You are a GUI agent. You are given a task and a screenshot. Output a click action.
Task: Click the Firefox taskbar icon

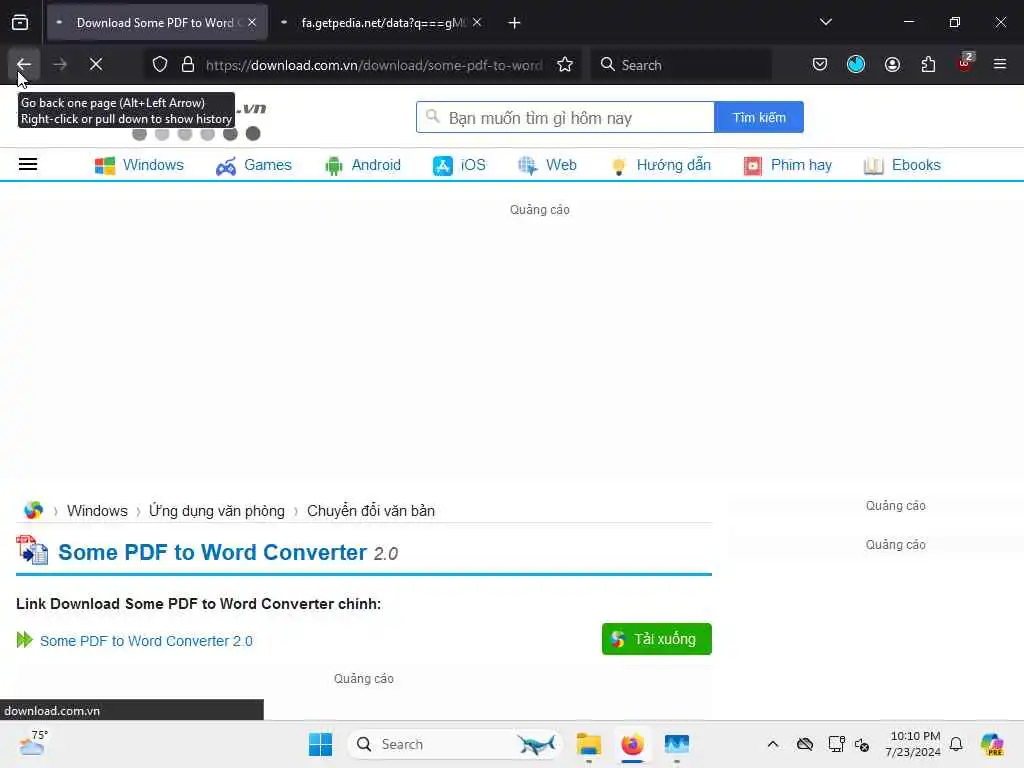pyautogui.click(x=632, y=744)
